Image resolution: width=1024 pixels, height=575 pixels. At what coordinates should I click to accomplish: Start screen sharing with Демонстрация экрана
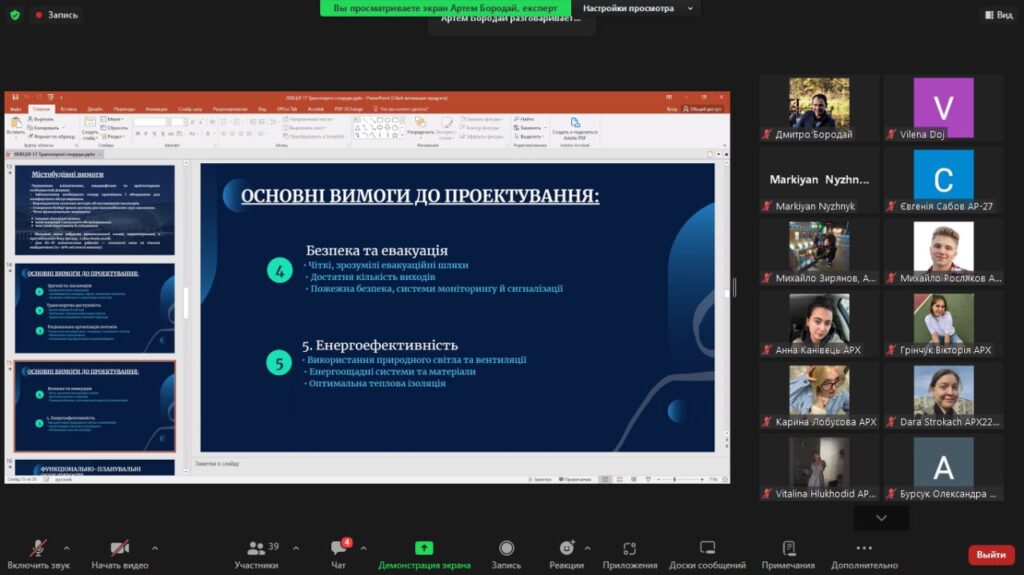tap(424, 554)
